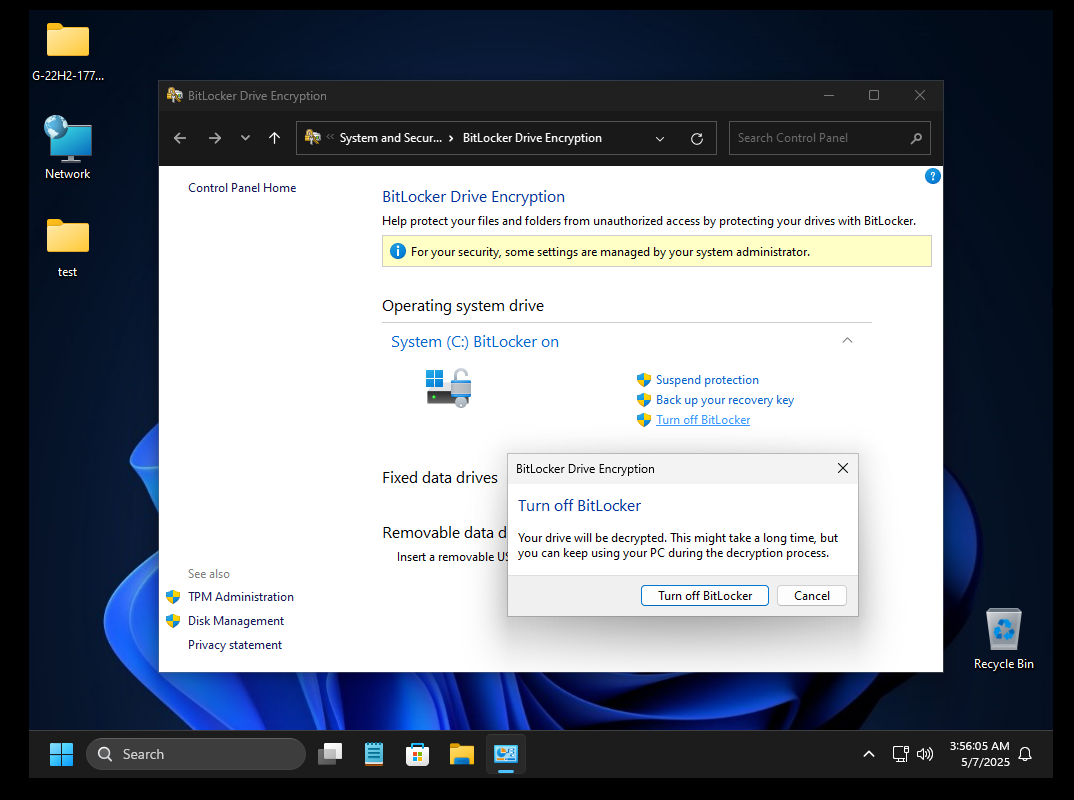Open the clock showing 3:56:05 AM
This screenshot has width=1074, height=800.
[x=979, y=754]
